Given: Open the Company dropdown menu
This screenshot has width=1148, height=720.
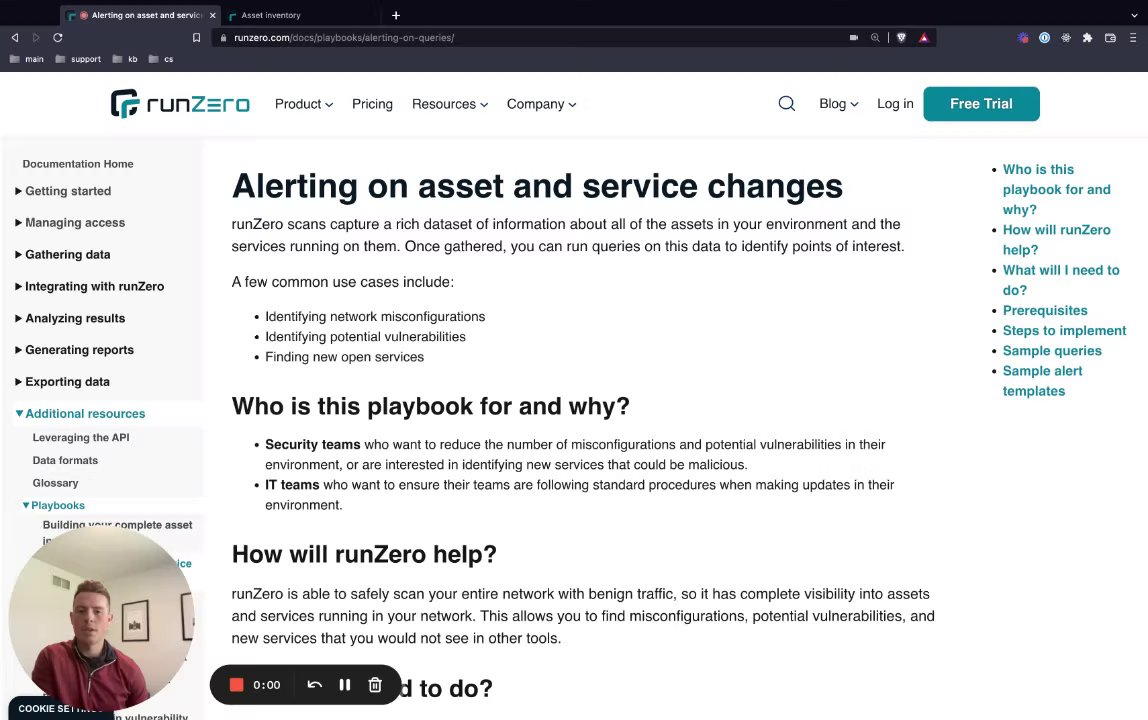Looking at the screenshot, I should pyautogui.click(x=542, y=104).
